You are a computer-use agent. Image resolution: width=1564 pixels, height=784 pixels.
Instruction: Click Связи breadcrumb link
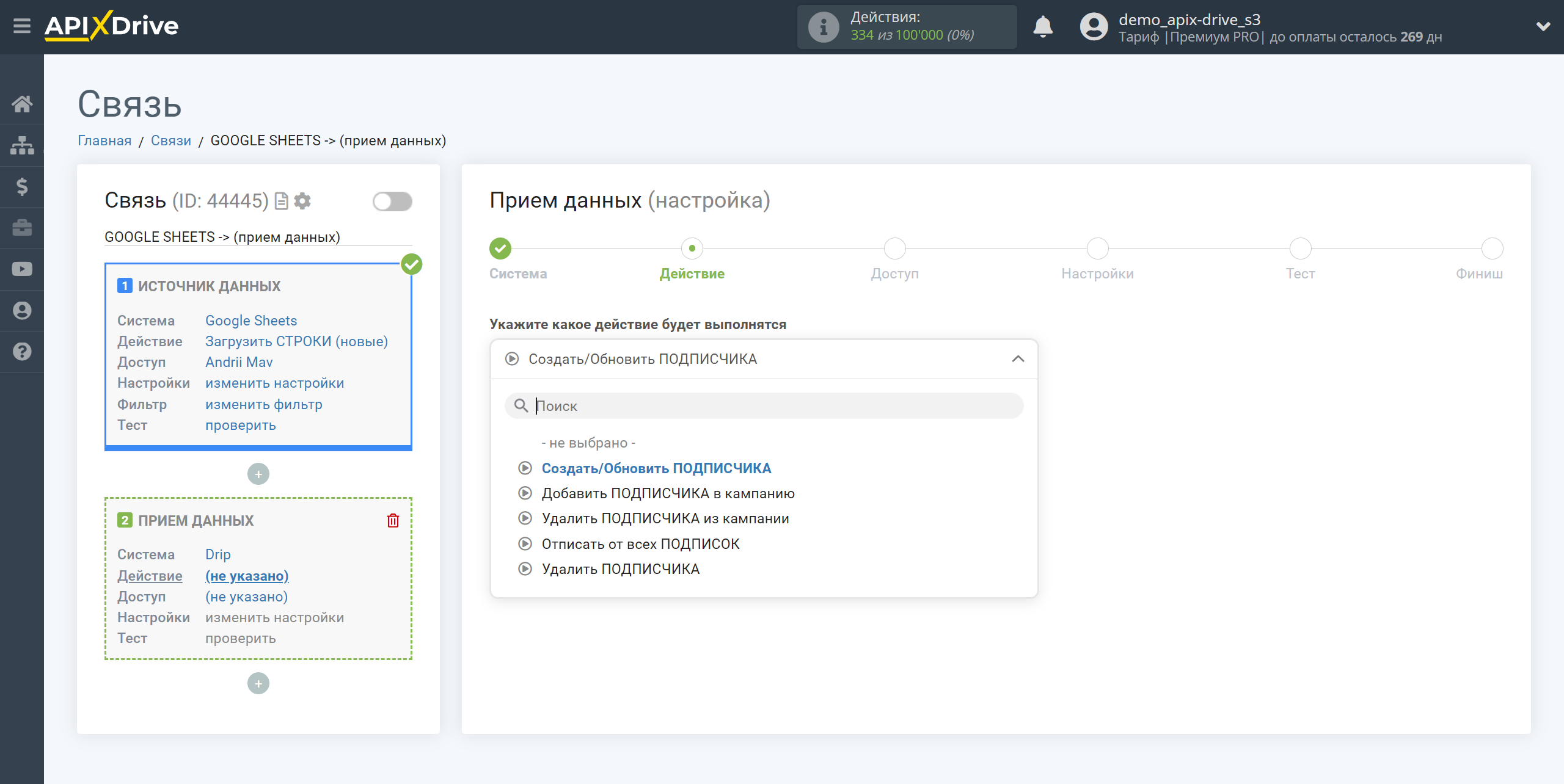point(171,140)
